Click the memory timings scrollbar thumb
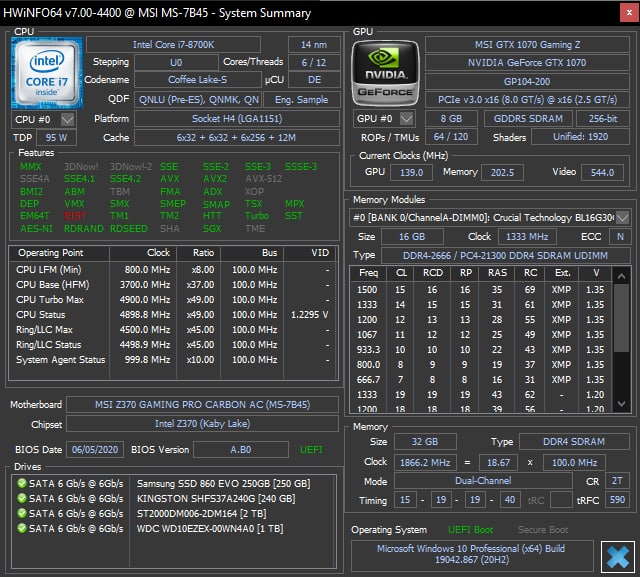This screenshot has height=577, width=640. click(621, 318)
